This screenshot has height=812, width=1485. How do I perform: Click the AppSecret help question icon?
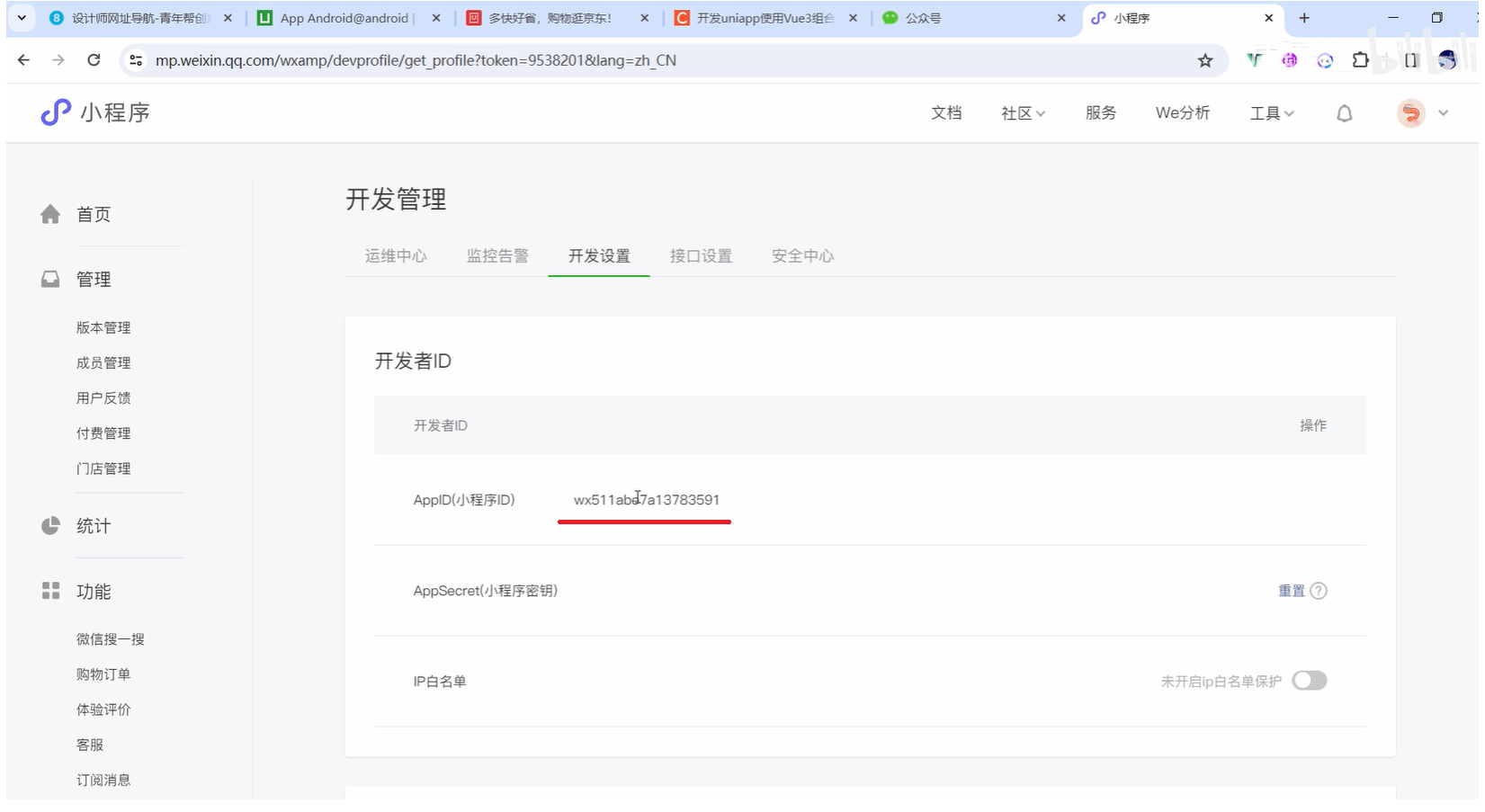tap(1319, 591)
